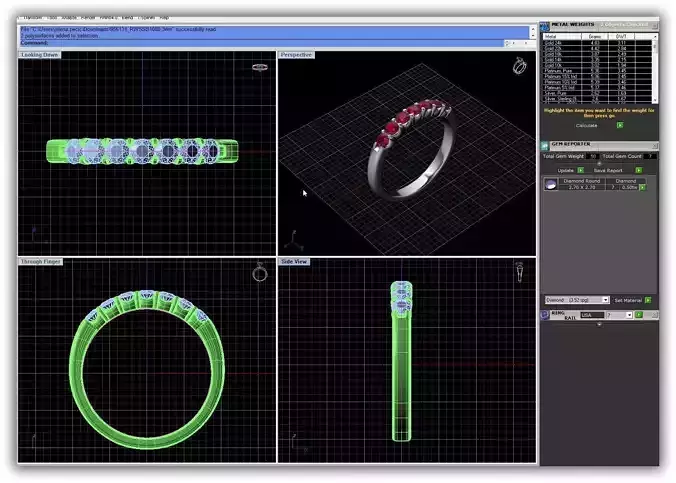Click the Total Gem Weight value field

point(592,156)
